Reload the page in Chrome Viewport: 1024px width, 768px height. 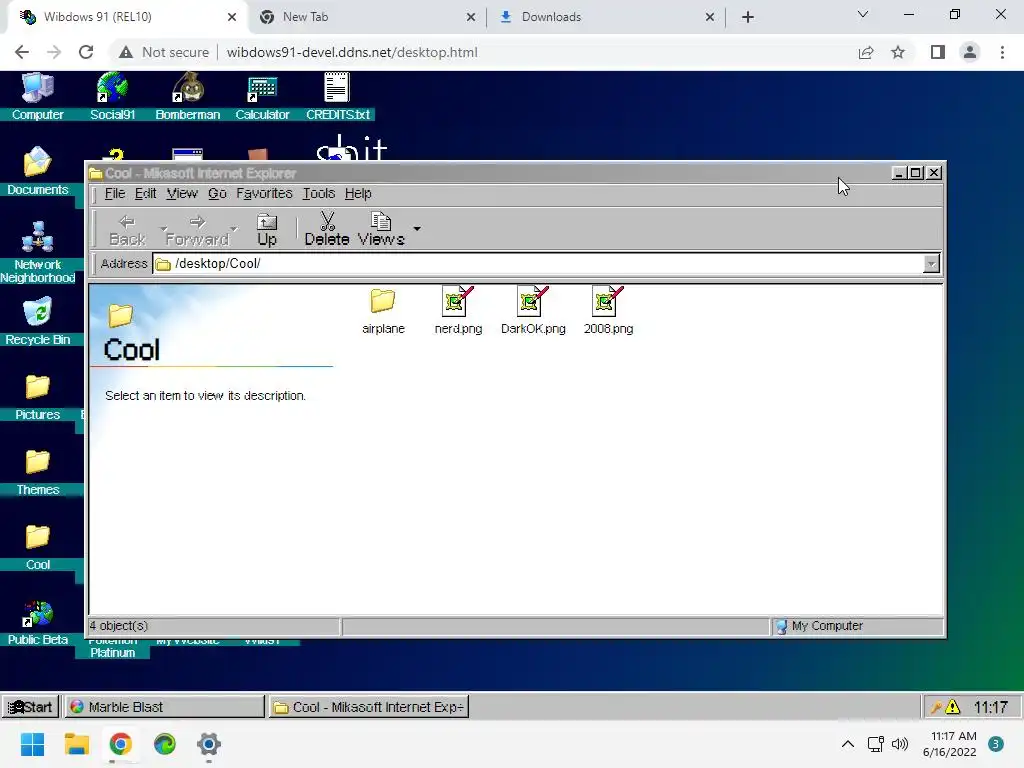click(86, 52)
